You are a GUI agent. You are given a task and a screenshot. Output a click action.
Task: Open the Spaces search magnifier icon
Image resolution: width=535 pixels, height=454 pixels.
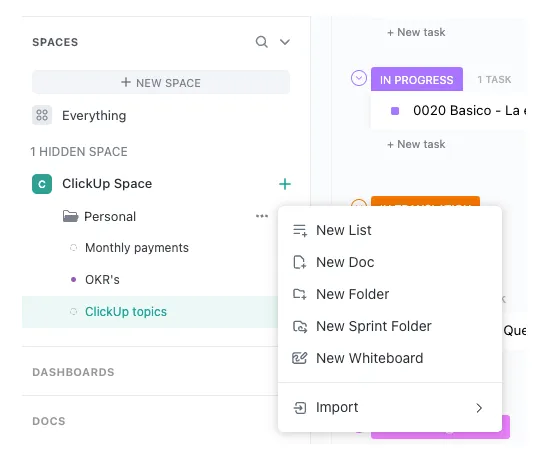(x=261, y=42)
